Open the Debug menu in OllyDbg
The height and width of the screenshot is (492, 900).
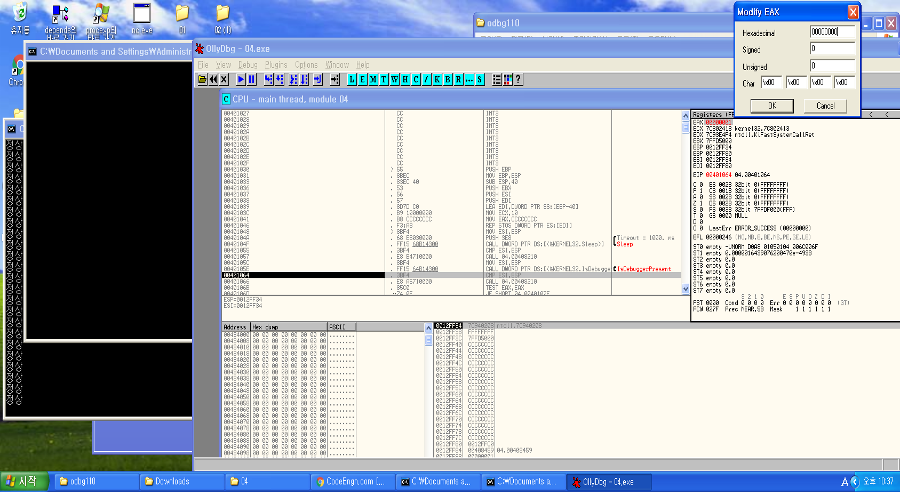pos(247,65)
